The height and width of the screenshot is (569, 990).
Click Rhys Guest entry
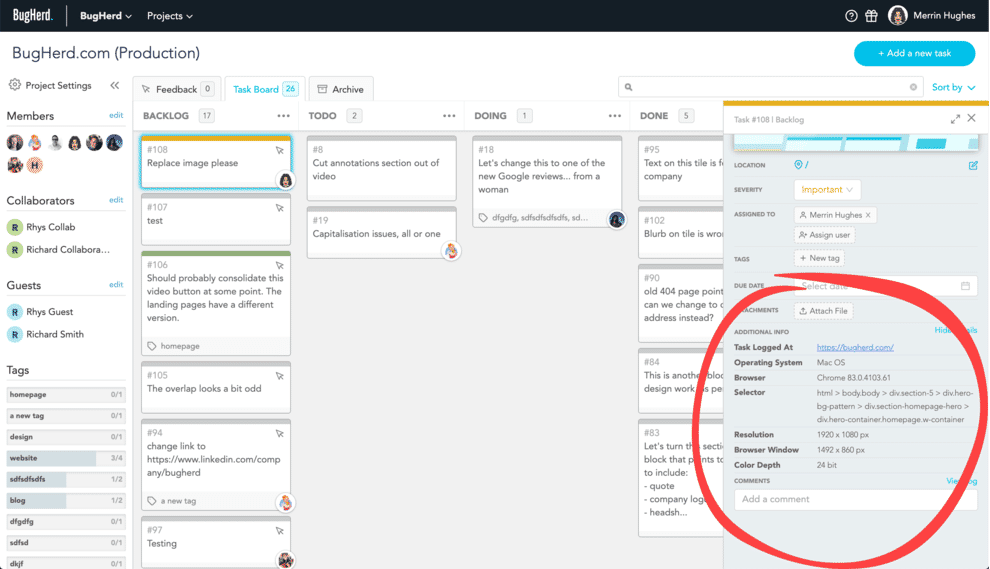point(40,311)
